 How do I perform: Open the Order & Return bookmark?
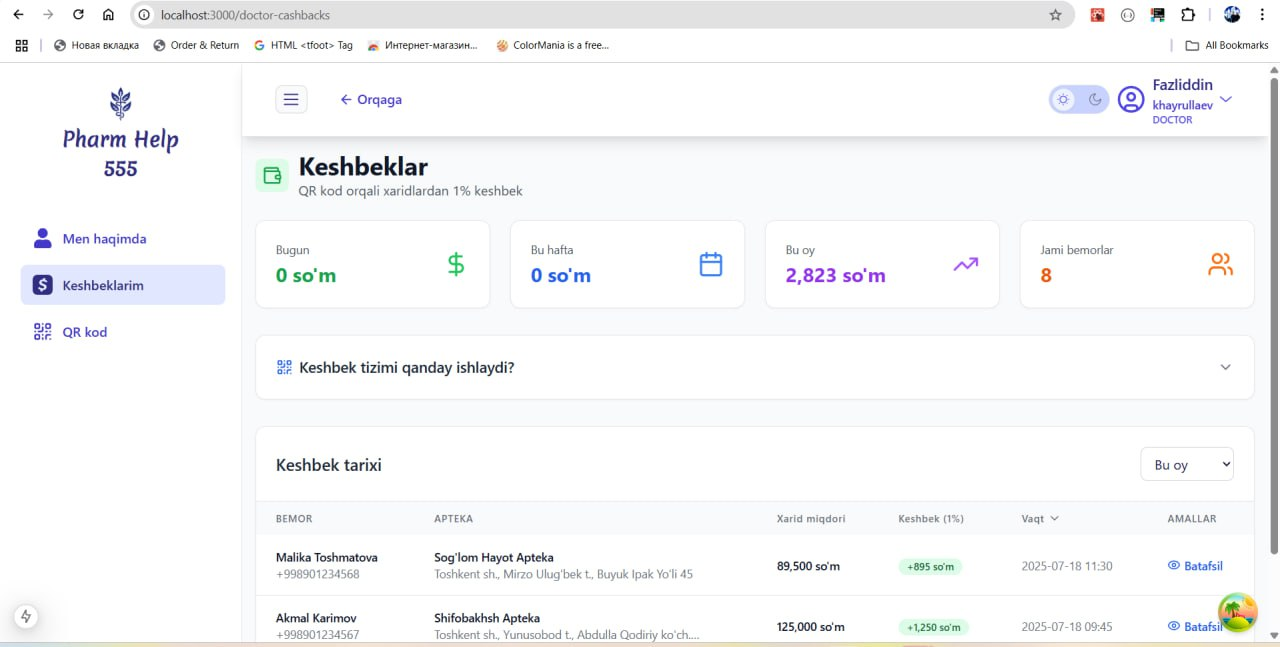pyautogui.click(x=196, y=45)
